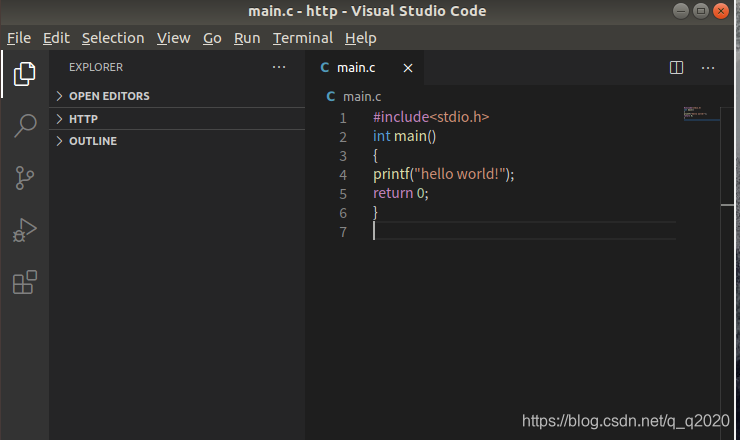Open the Run menu

(247, 38)
